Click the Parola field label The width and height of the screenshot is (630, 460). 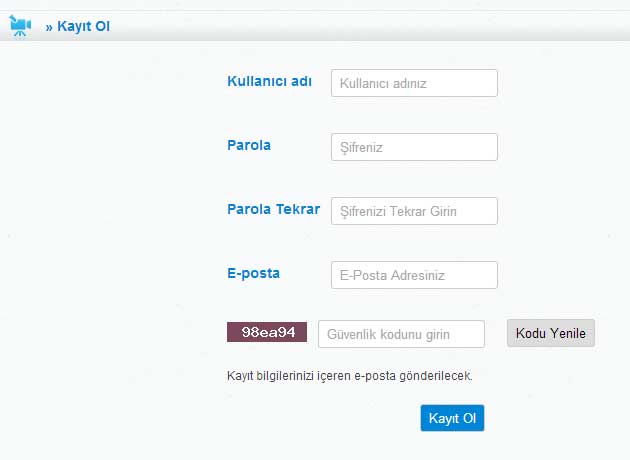point(249,145)
